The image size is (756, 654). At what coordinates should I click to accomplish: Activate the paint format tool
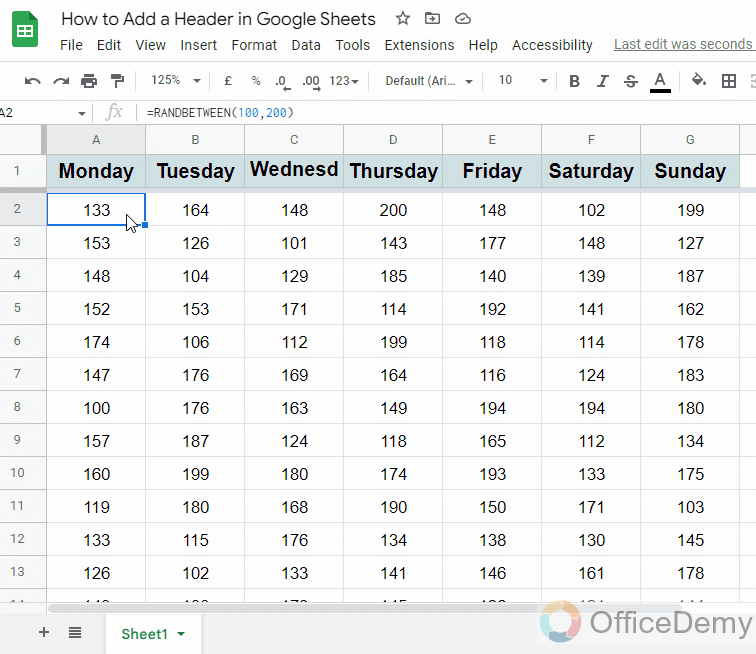[x=117, y=81]
